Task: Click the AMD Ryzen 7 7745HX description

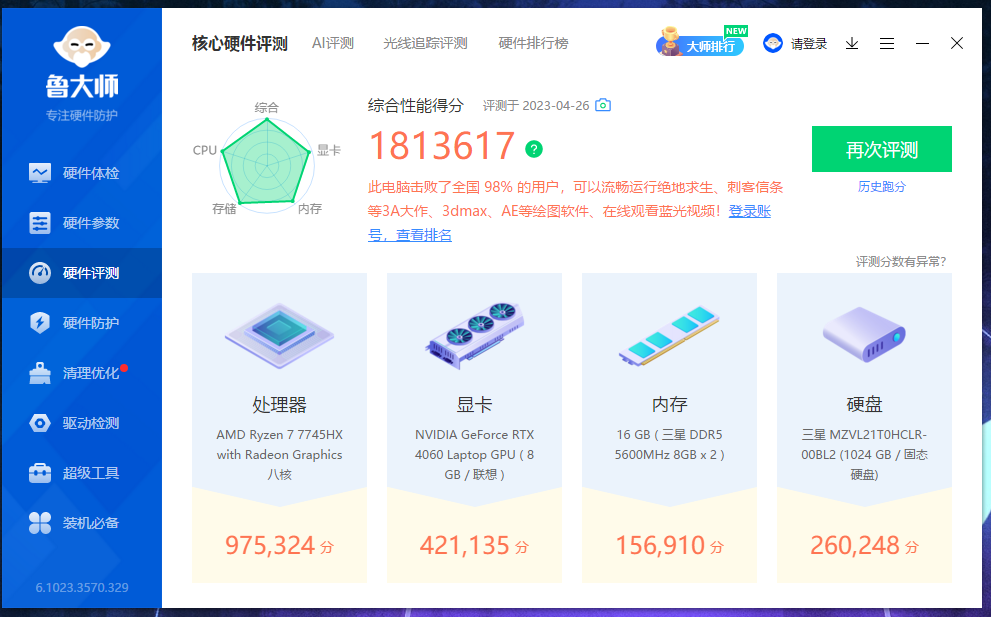Action: (x=279, y=455)
